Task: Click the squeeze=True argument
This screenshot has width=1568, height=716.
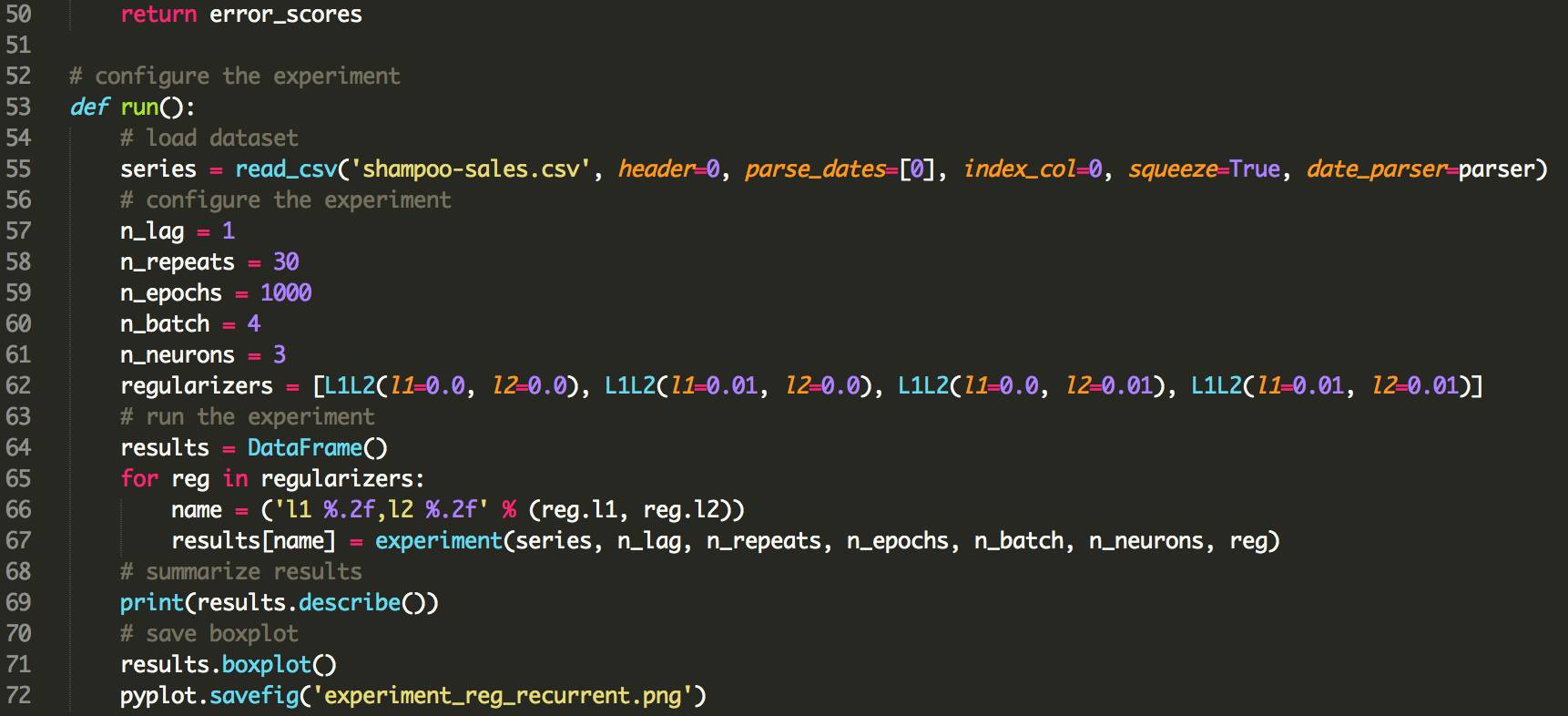Action: point(1204,169)
